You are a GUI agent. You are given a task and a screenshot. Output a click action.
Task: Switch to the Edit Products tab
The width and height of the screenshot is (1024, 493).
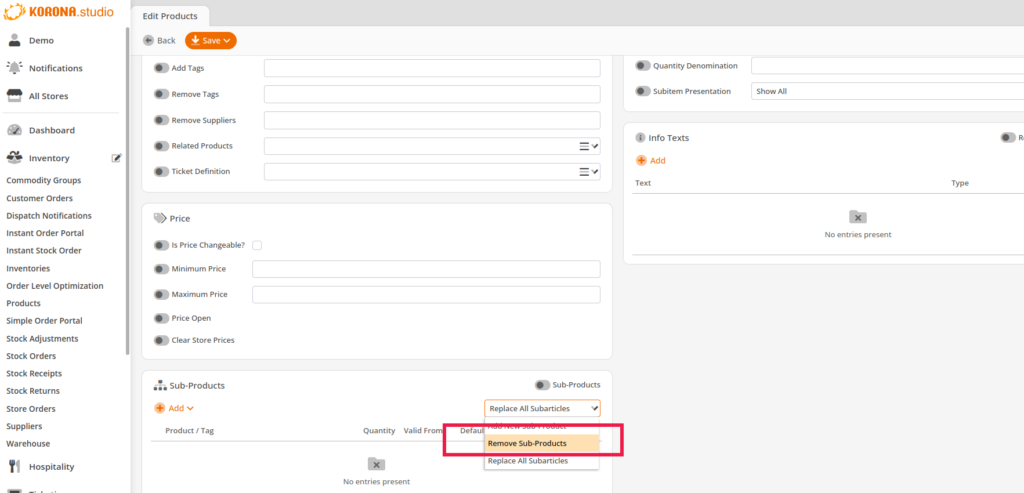point(170,16)
